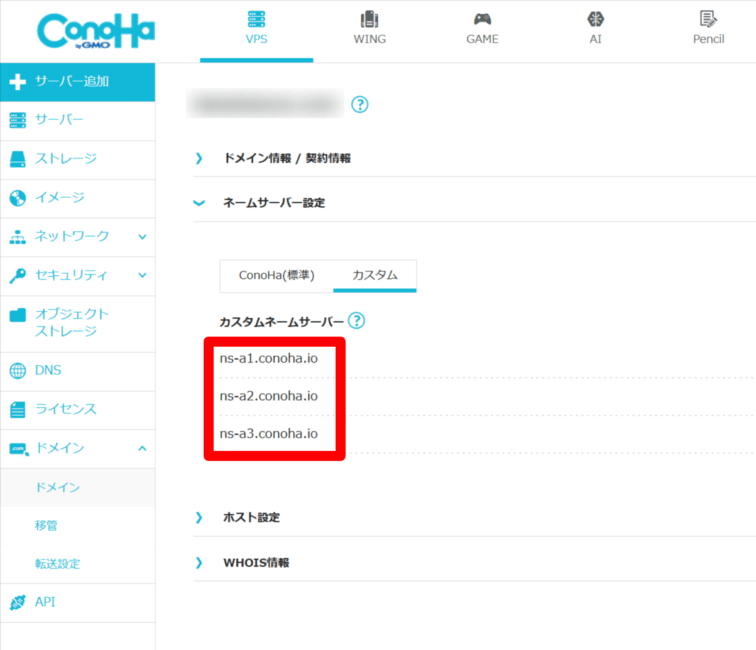
Task: Open the server icon in the sidebar
Action: 17,120
